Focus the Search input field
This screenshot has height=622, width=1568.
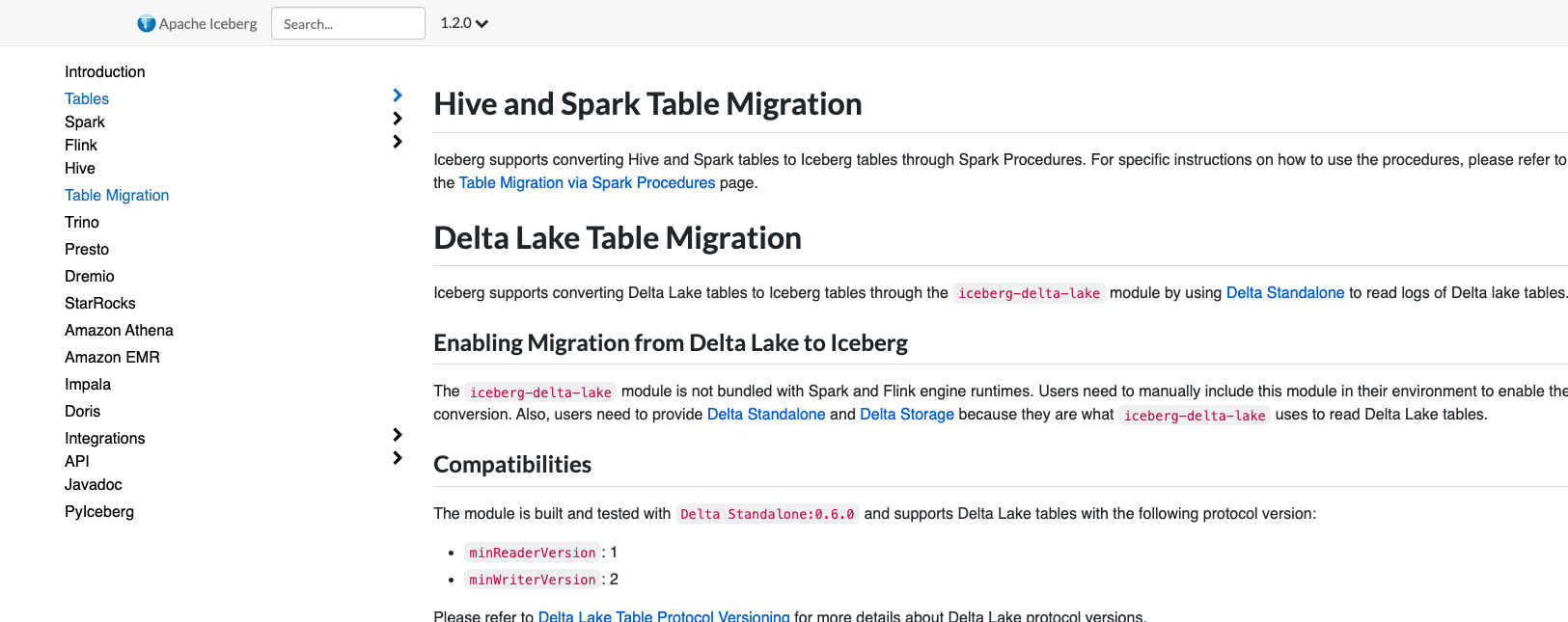pyautogui.click(x=348, y=23)
